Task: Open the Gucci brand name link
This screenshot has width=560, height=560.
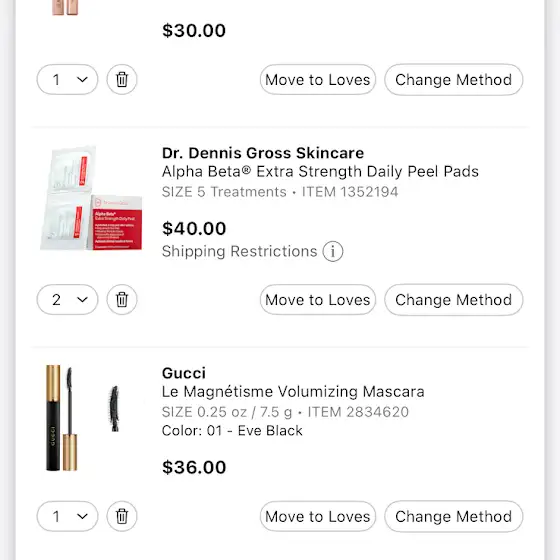Action: 184,373
